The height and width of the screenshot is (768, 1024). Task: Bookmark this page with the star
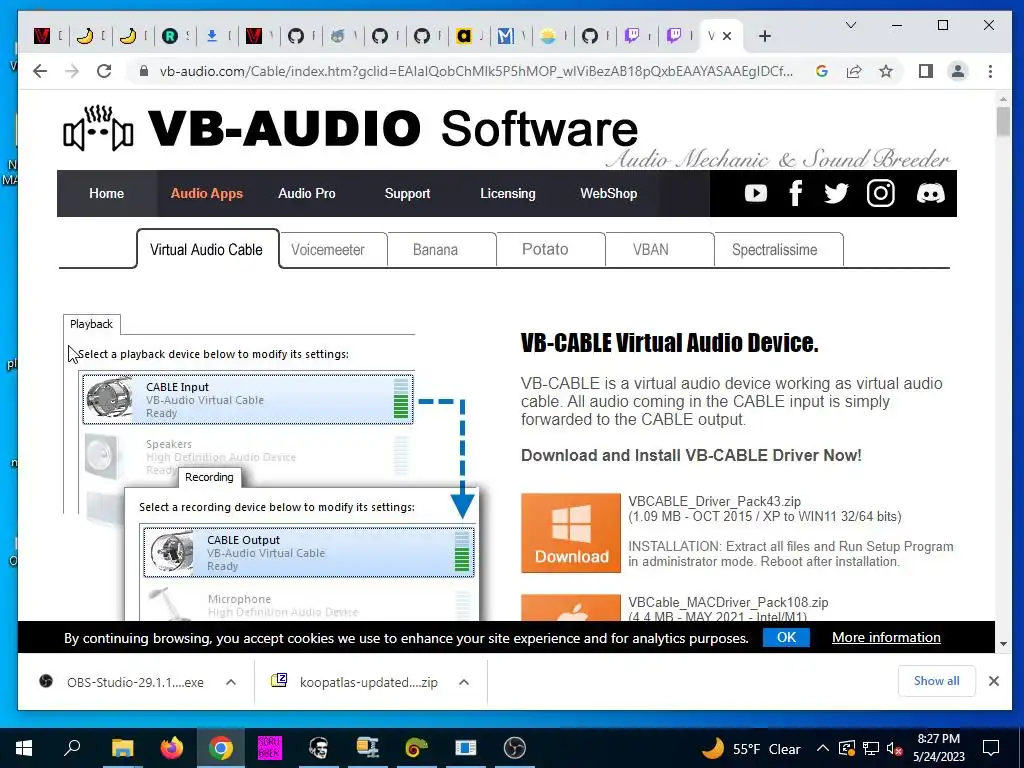[x=886, y=71]
